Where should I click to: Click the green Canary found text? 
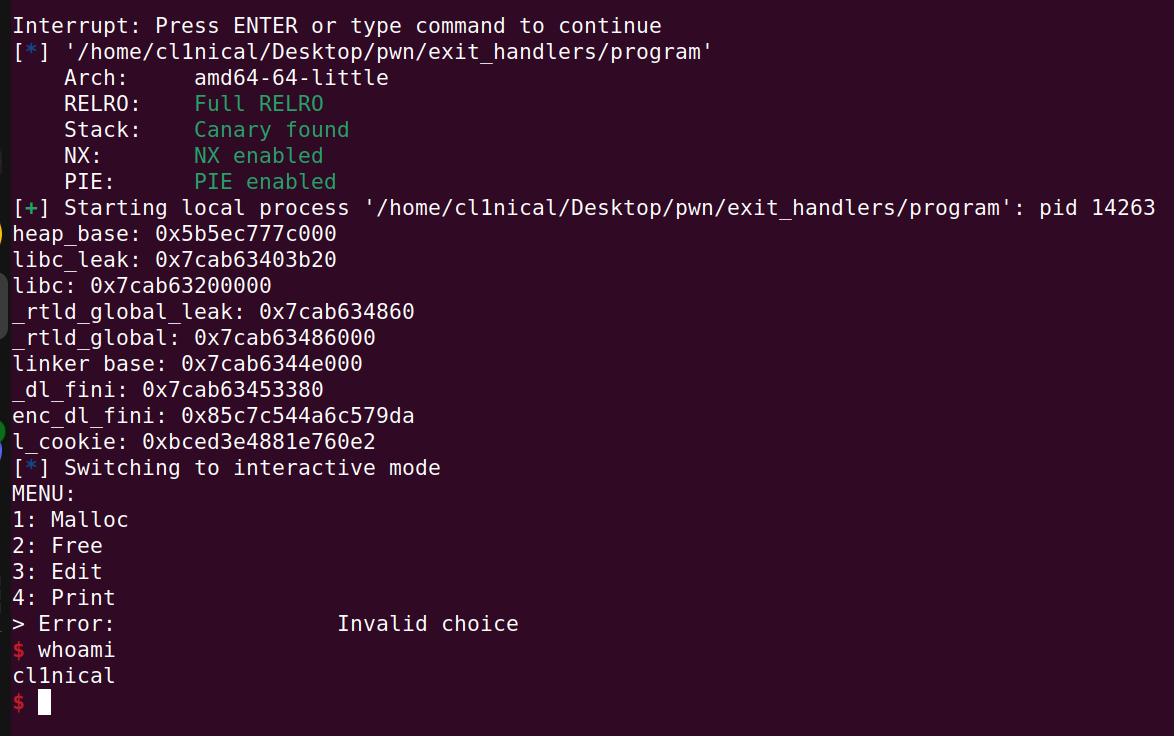tap(271, 130)
